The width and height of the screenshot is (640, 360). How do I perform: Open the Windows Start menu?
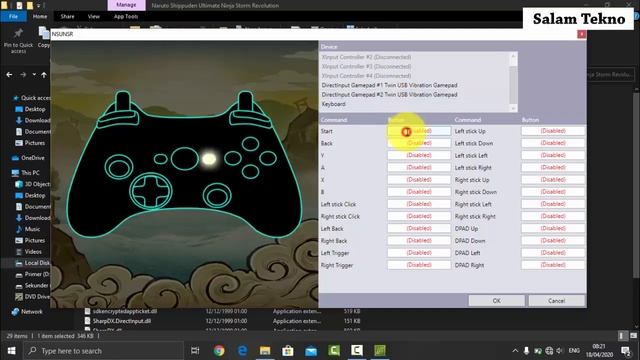pos(11,351)
